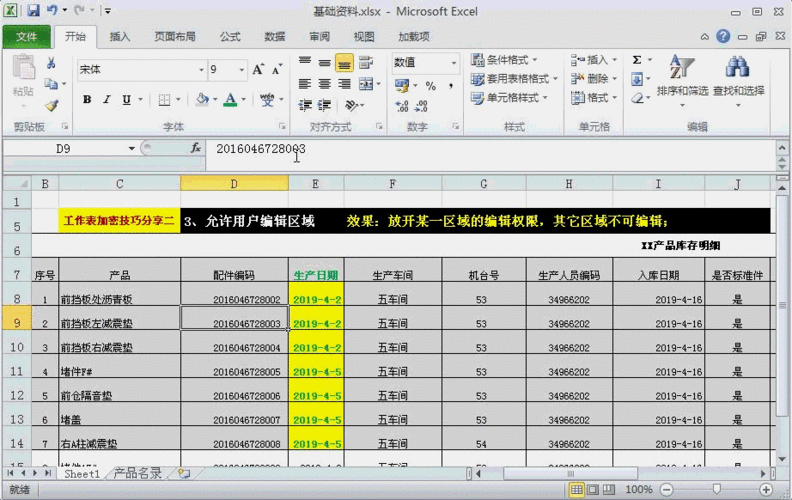Viewport: 792px width, 500px height.
Task: Click the fx insert function icon
Action: [x=195, y=148]
